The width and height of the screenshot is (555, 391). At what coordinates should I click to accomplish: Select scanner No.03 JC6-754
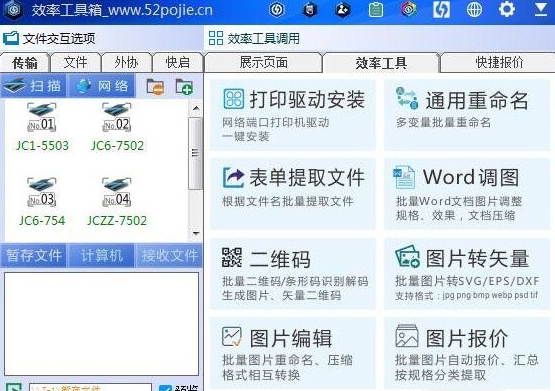[x=42, y=202]
